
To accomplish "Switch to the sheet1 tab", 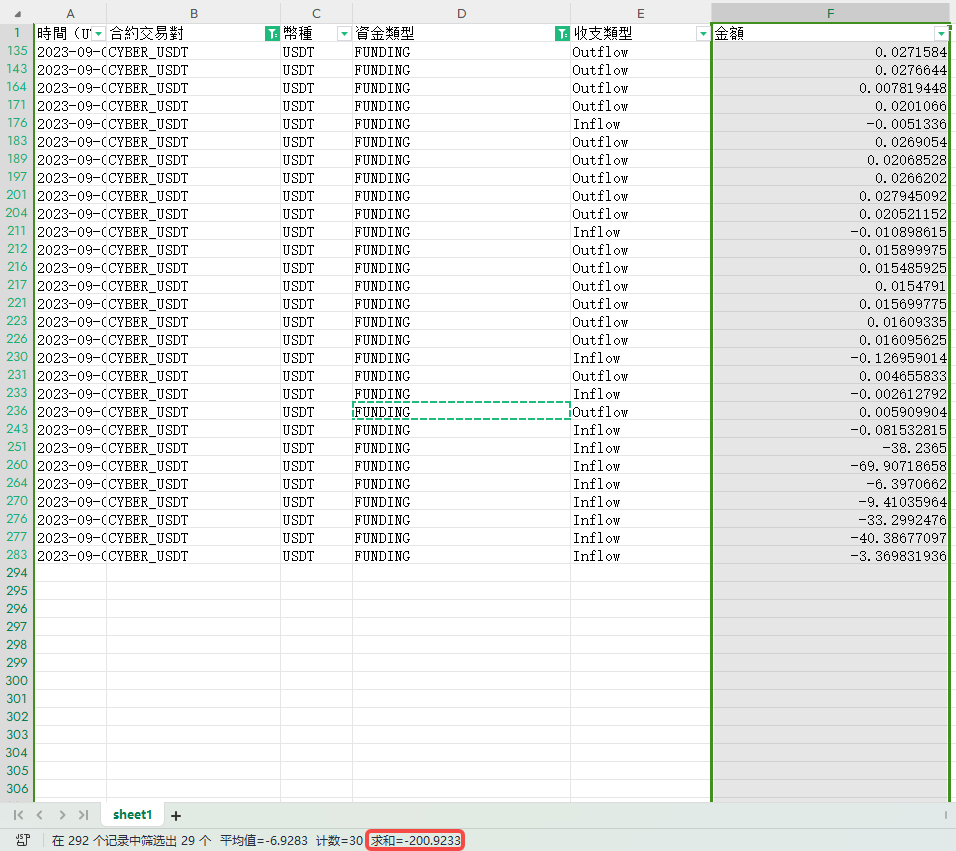I will tap(132, 815).
